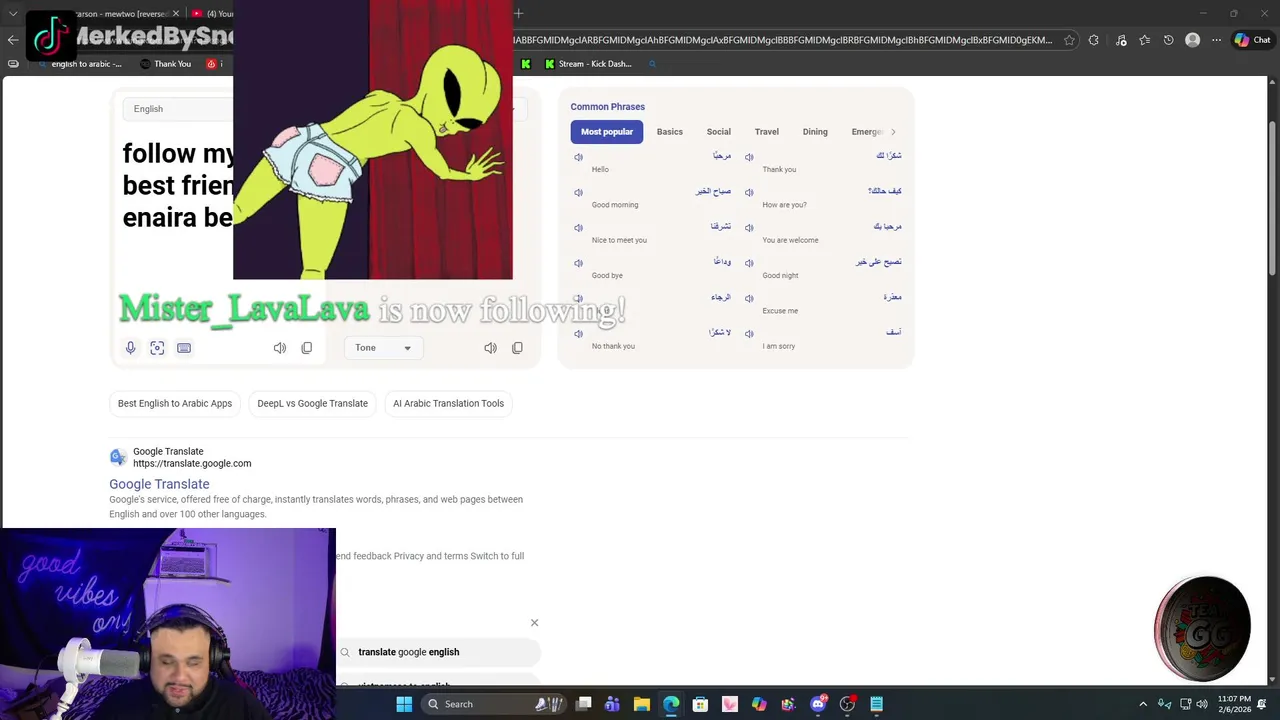Viewport: 1280px width, 720px height.
Task: Click the 'Privacy and terms' link
Action: [x=430, y=556]
